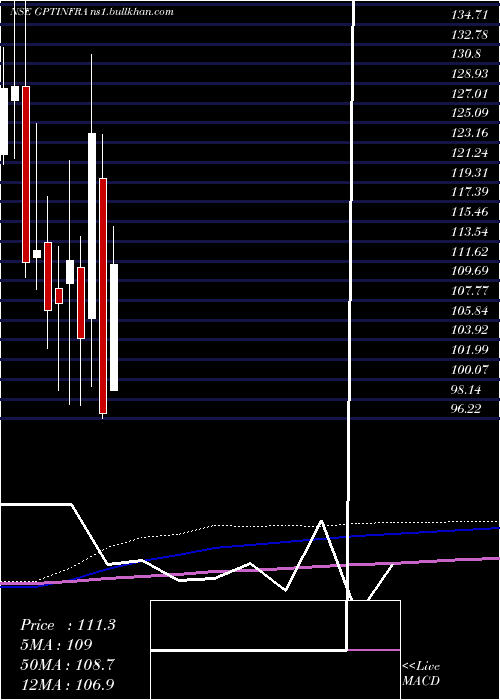Screen dimensions: 500x700
Task: Click the 121.24 price axis label
Action: click(469, 153)
